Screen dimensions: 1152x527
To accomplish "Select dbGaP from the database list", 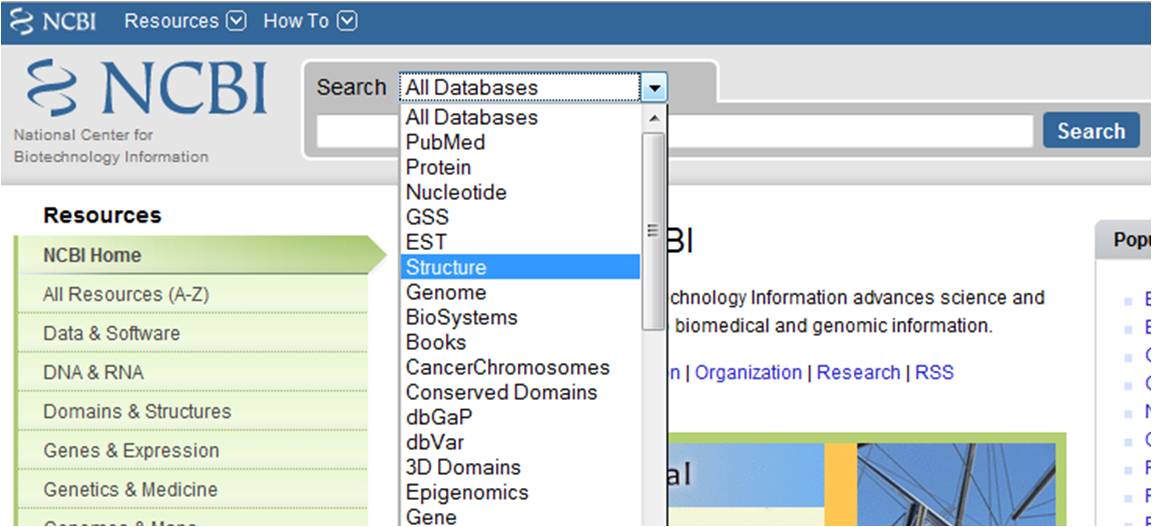I will 521,417.
